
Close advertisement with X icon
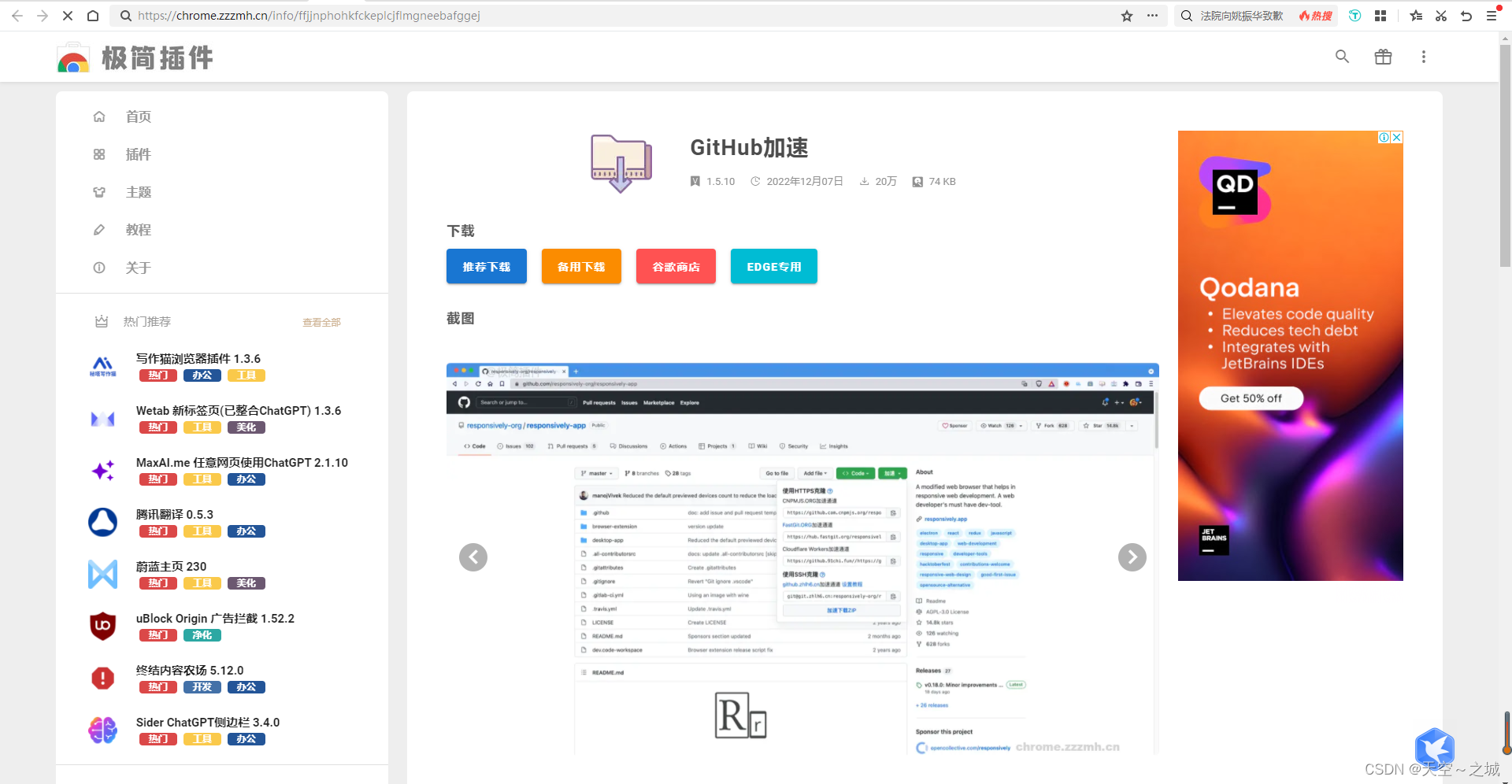coord(1397,137)
